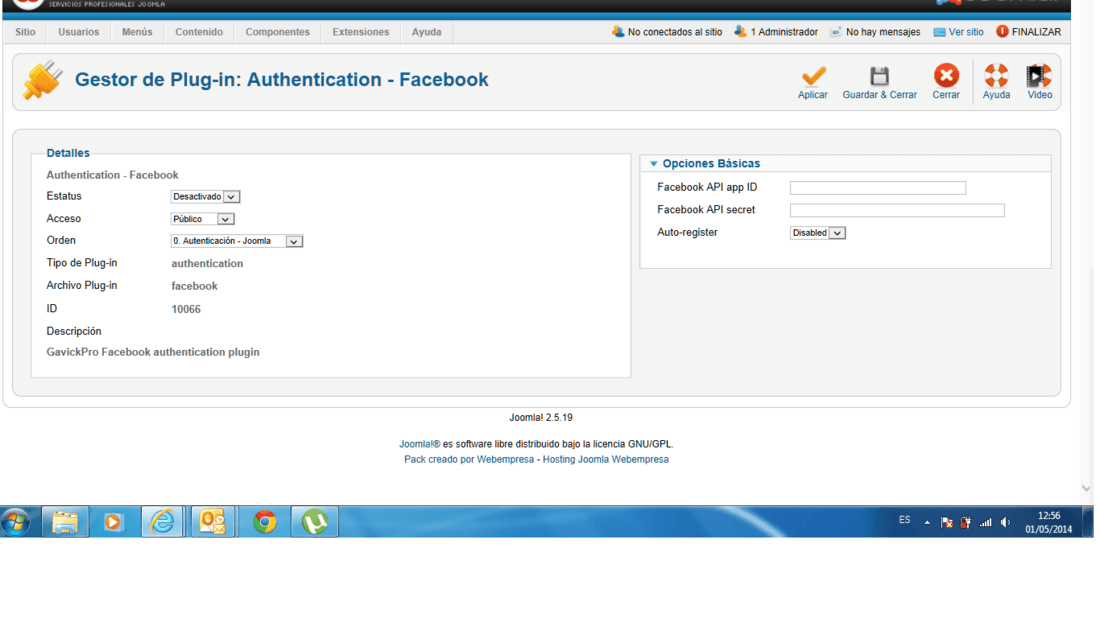Open the Video toolbar icon
The width and height of the screenshot is (1100, 618).
point(1039,75)
